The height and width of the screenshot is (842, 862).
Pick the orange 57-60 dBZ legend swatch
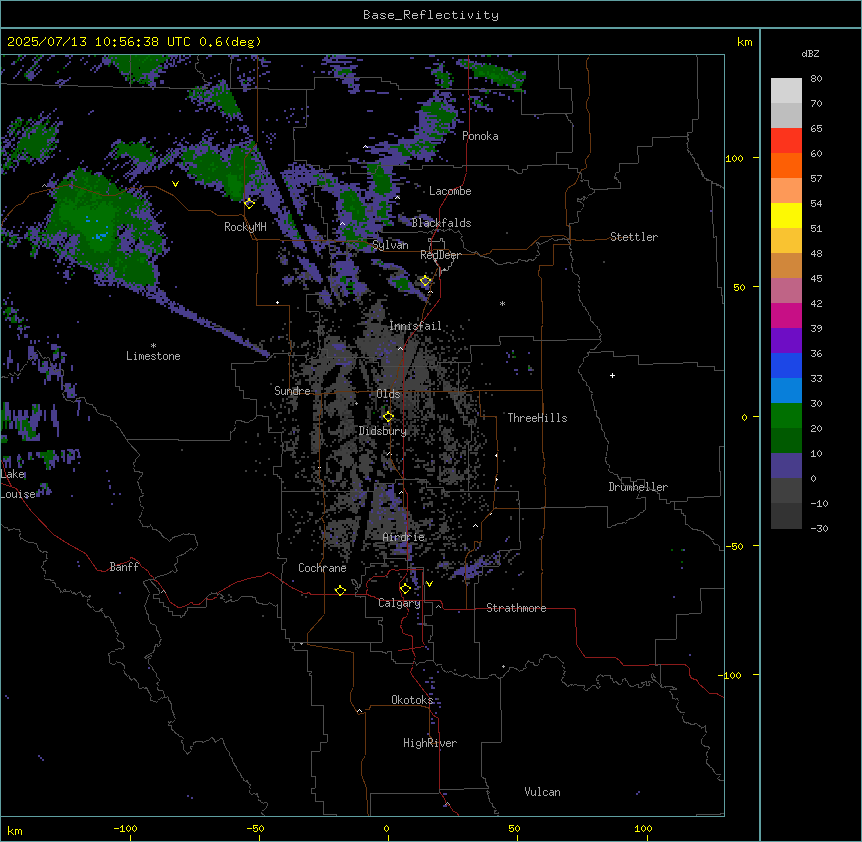pyautogui.click(x=786, y=165)
